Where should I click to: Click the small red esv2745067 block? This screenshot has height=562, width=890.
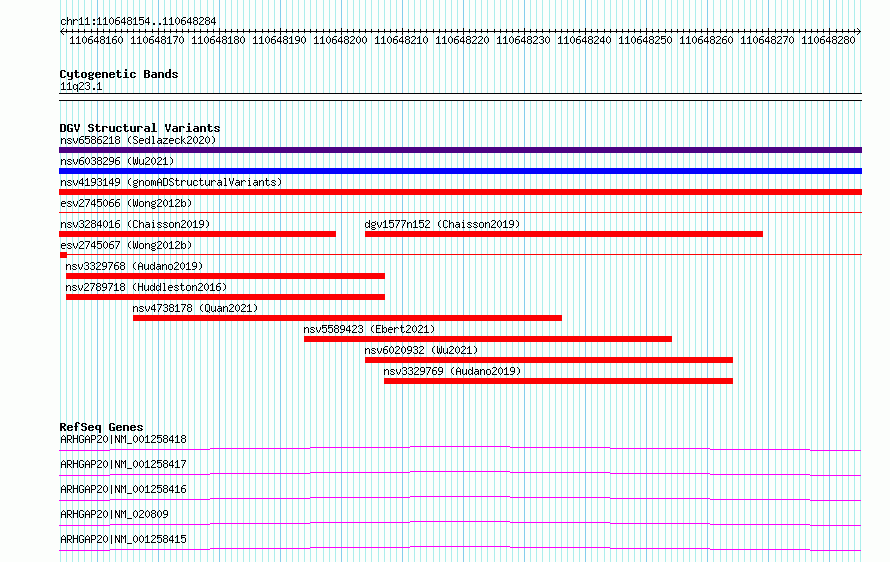pos(63,255)
